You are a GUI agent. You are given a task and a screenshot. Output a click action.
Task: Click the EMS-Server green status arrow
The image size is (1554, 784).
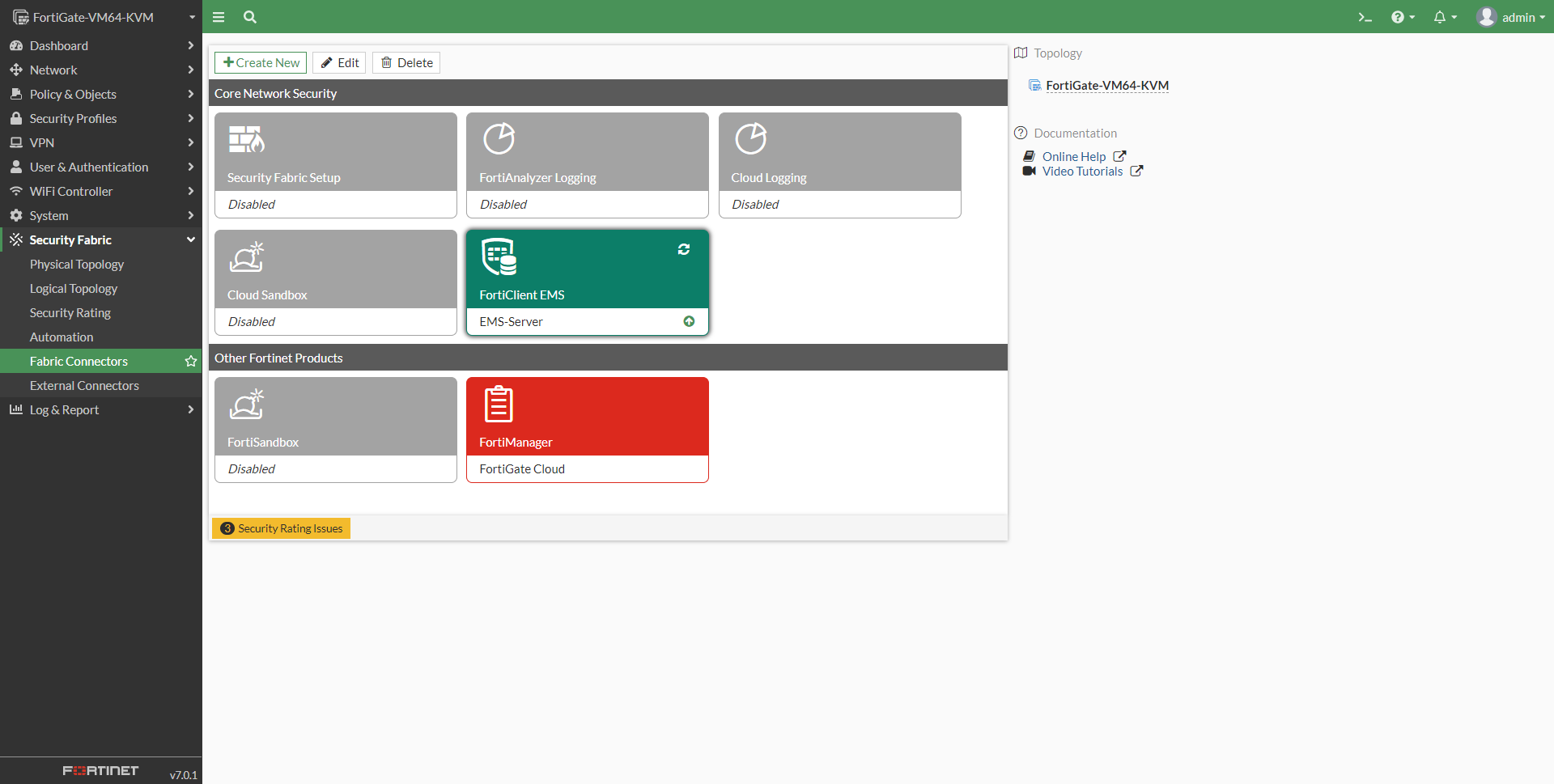689,321
